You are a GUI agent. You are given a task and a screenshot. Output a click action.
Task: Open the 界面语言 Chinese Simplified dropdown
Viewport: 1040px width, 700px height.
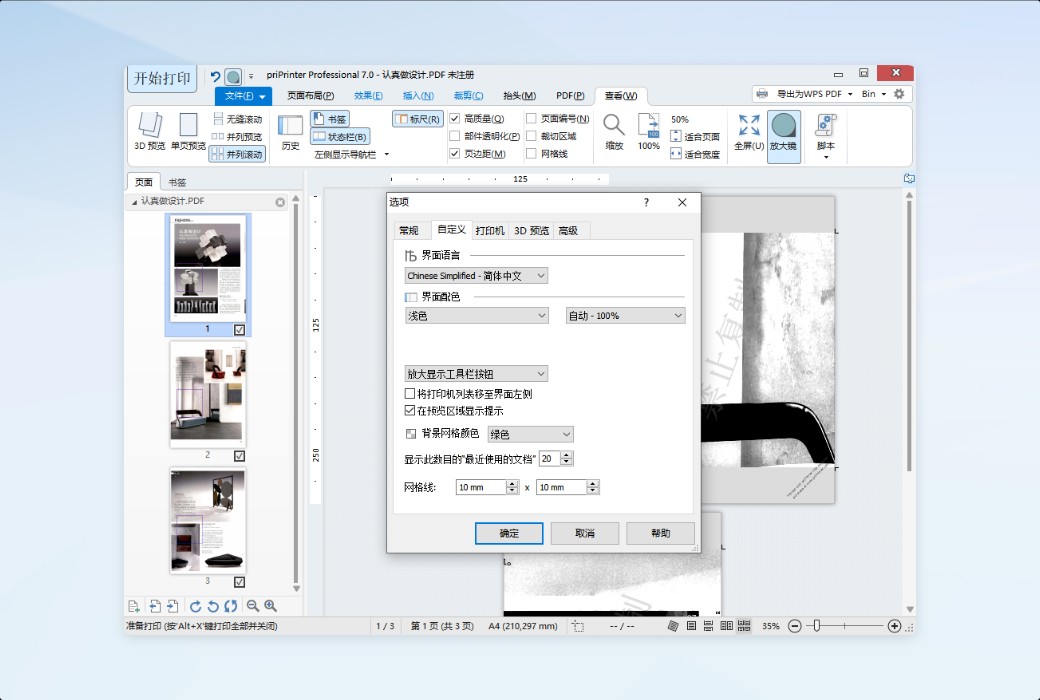coord(476,275)
